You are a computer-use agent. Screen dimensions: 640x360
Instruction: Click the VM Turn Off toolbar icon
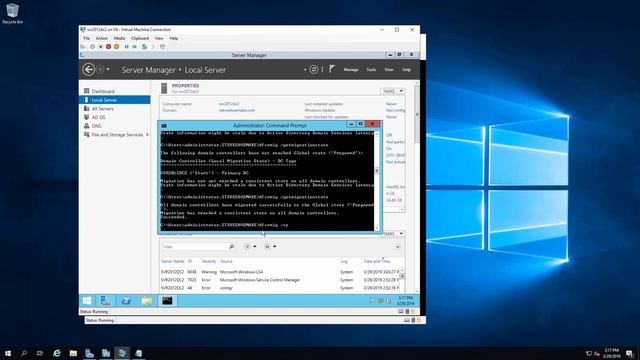pyautogui.click(x=100, y=47)
